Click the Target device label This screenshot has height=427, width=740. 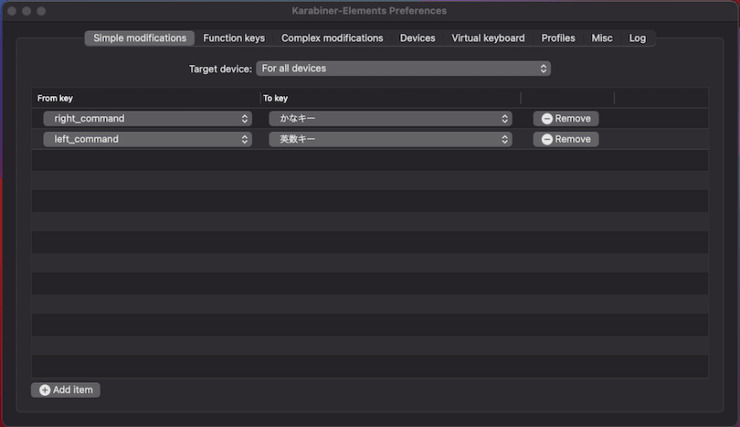coord(220,69)
